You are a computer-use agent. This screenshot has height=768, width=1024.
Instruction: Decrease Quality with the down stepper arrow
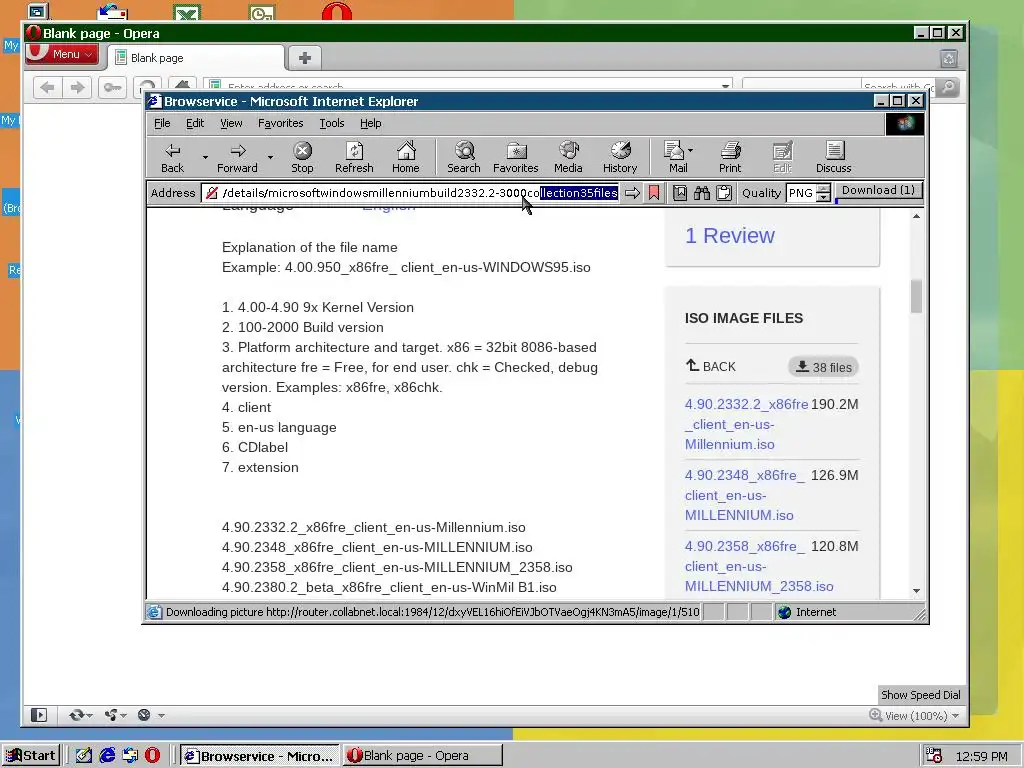point(824,197)
